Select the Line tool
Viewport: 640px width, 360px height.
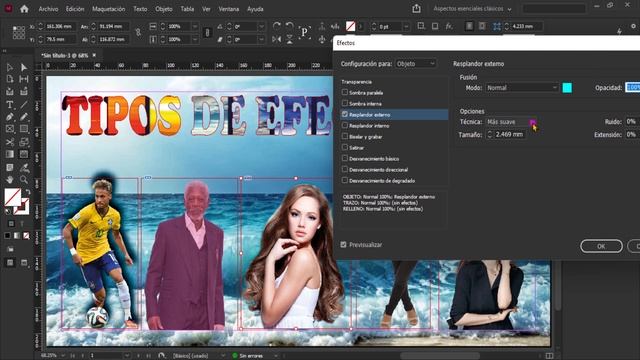coord(24,104)
